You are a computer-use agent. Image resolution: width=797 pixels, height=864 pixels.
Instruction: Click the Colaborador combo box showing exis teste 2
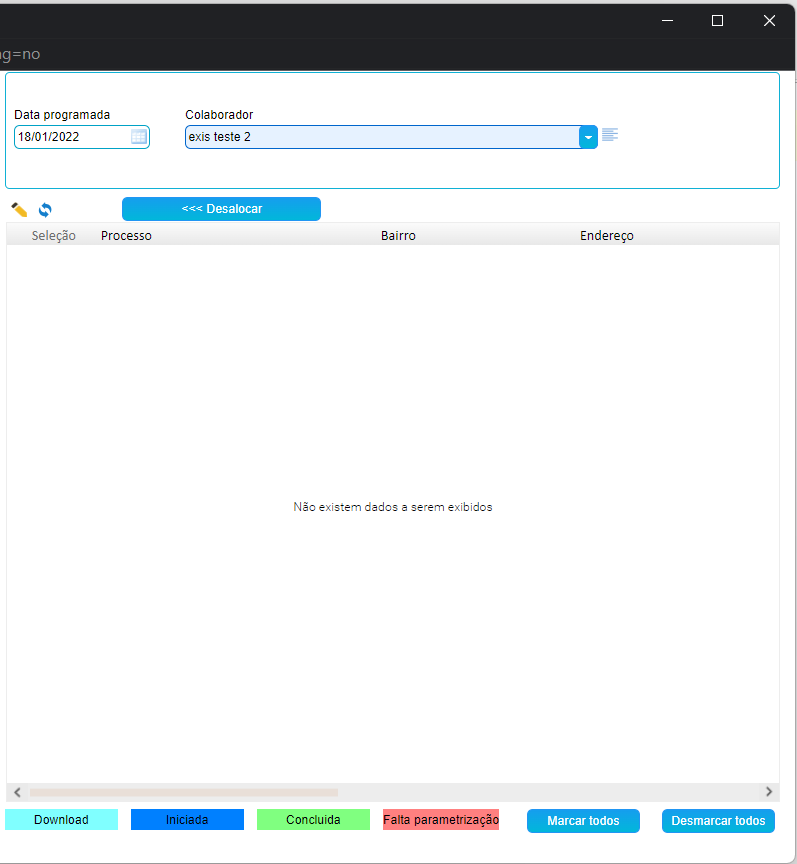380,137
